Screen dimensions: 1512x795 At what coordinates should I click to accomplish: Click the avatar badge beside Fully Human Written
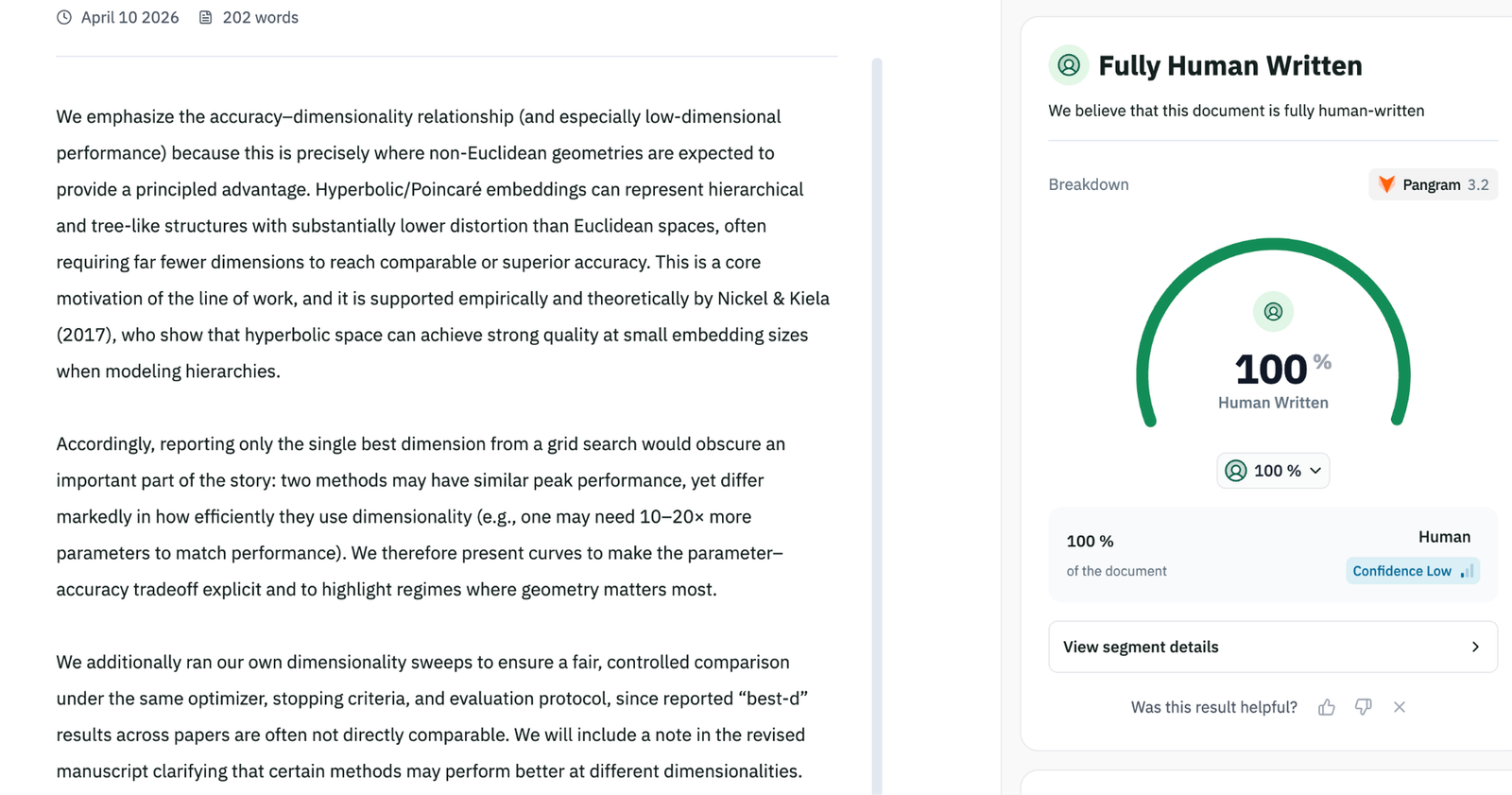[x=1068, y=65]
